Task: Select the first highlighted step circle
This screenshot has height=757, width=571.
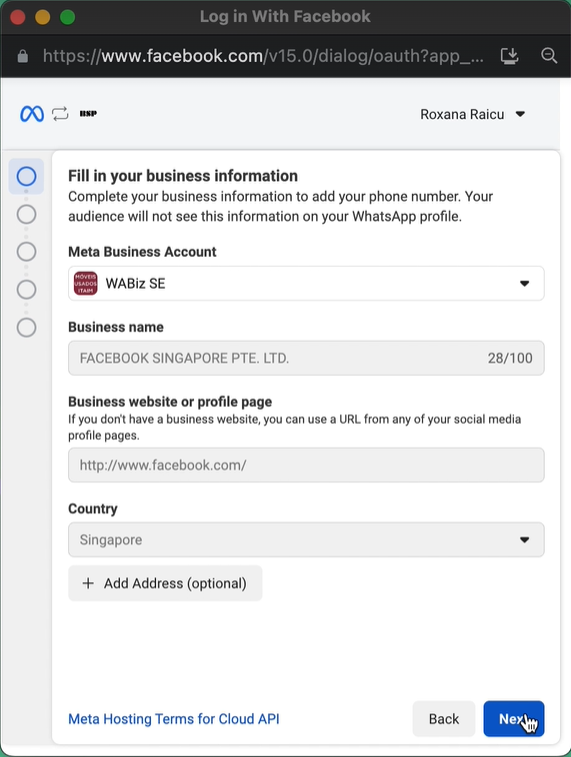Action: pos(27,176)
